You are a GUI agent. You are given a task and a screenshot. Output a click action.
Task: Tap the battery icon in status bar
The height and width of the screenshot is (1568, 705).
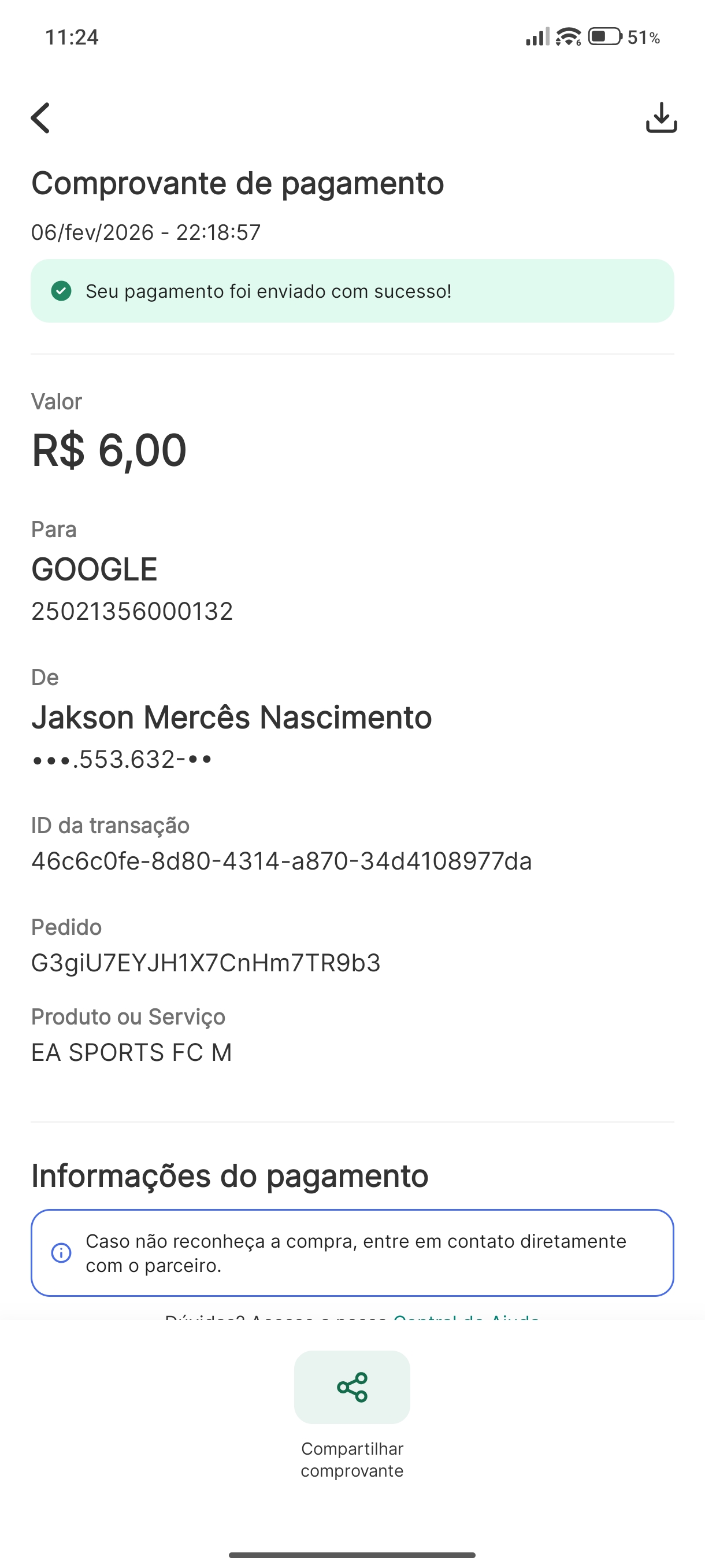604,37
